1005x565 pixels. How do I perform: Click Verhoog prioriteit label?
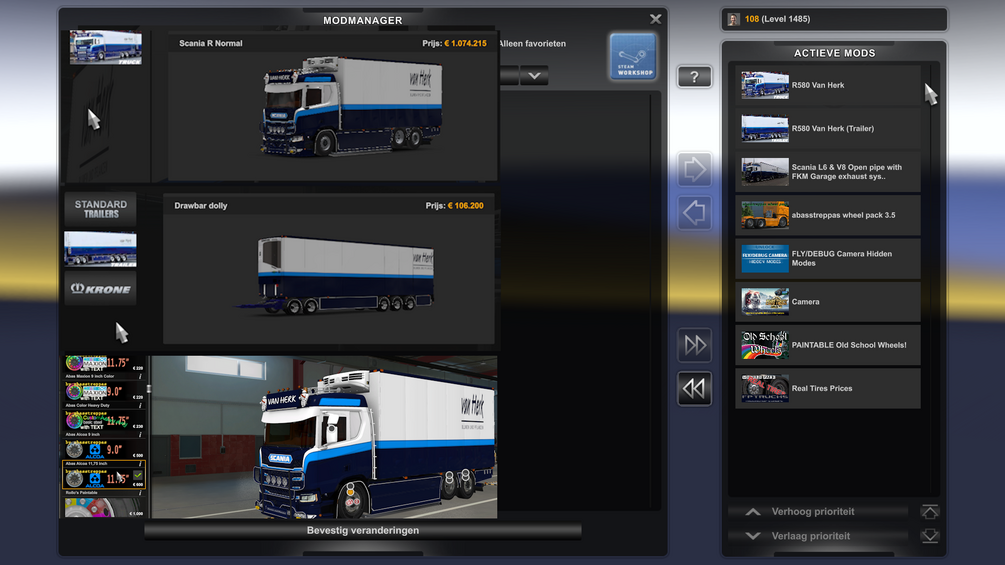tap(813, 512)
